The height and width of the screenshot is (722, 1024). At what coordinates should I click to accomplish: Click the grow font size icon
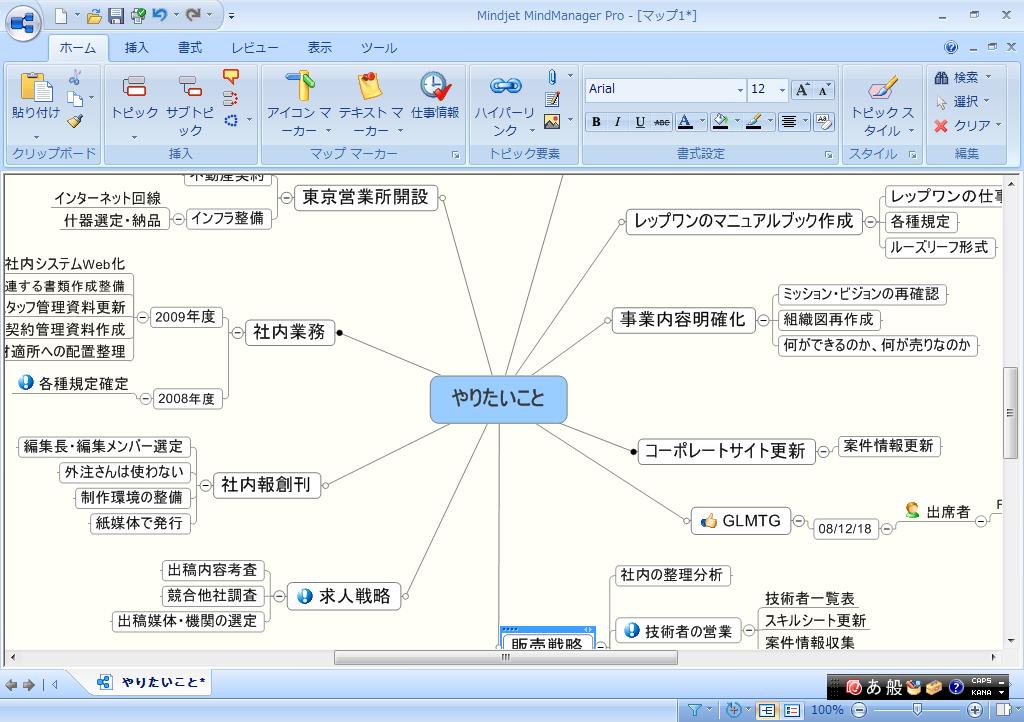(802, 90)
